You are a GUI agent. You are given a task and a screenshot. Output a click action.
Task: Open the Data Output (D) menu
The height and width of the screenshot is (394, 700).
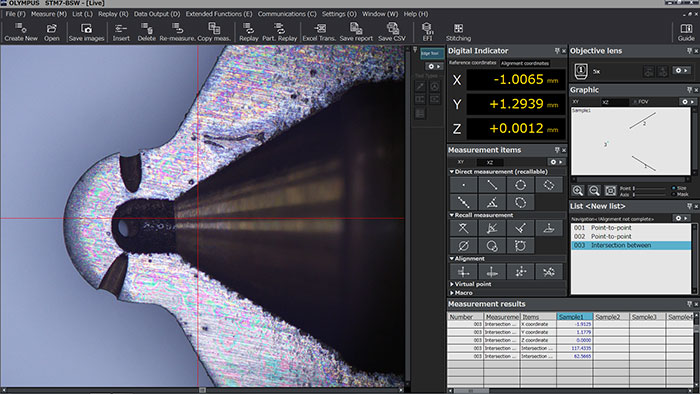[157, 14]
